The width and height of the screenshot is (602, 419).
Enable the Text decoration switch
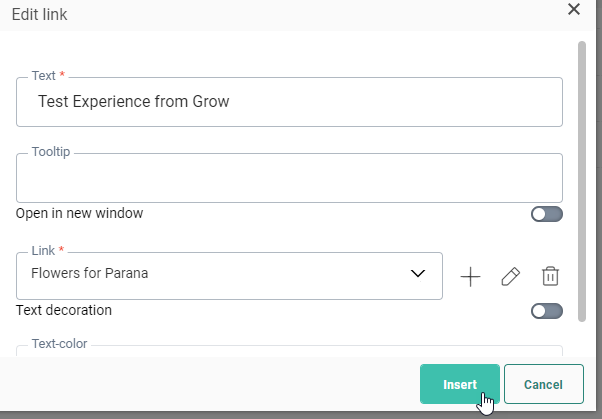[547, 311]
